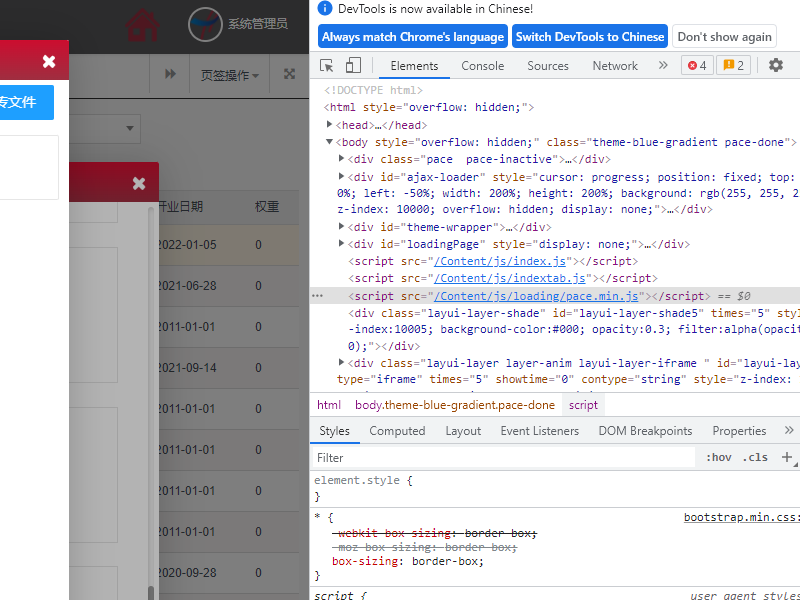Viewport: 800px width, 600px height.
Task: Add new style rule with plus icon
Action: point(787,457)
